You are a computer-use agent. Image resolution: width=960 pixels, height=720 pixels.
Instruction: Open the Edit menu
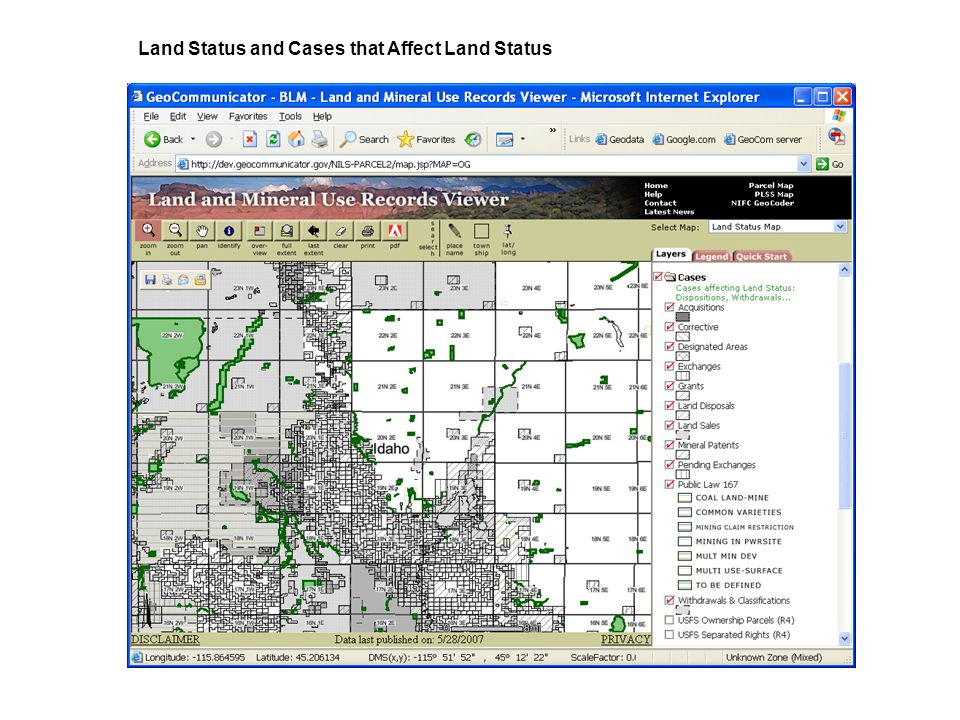(x=178, y=116)
